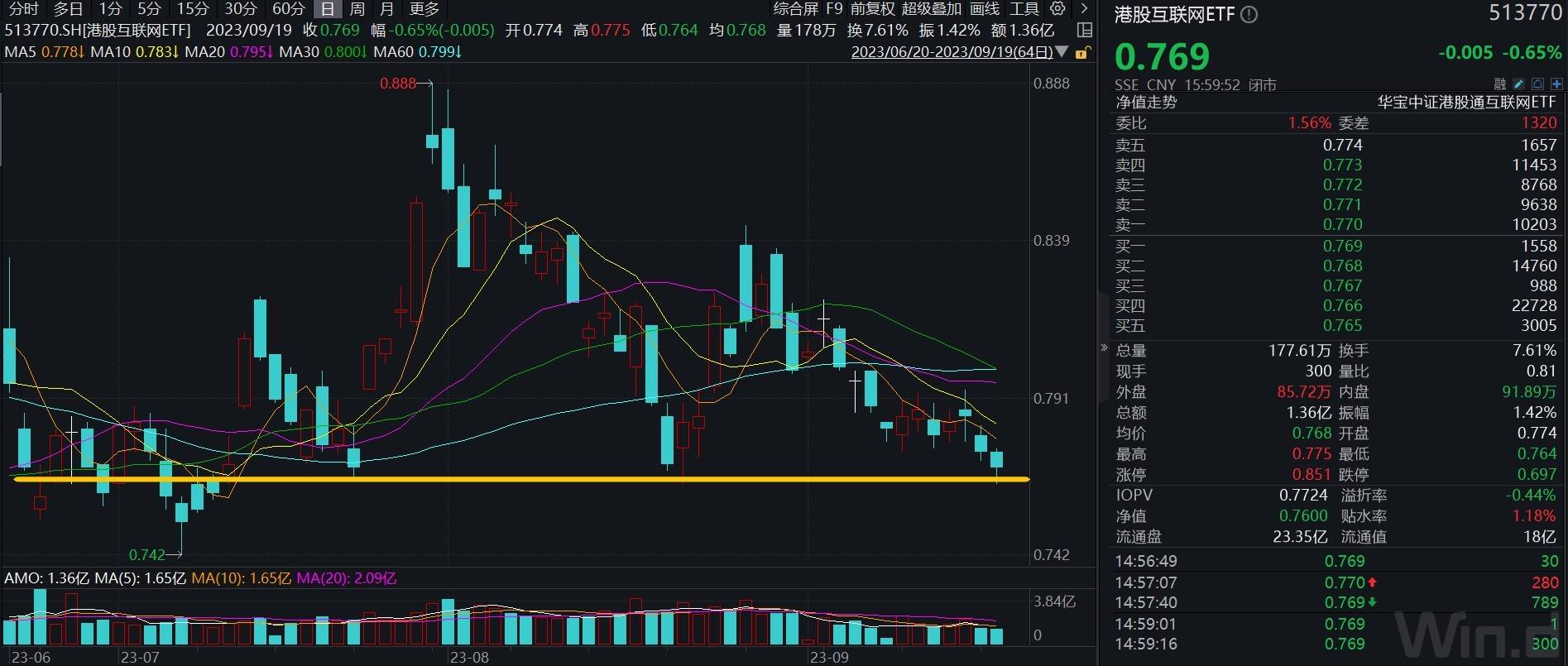Click the info icon beside 港股互联网ETF

(x=1249, y=14)
